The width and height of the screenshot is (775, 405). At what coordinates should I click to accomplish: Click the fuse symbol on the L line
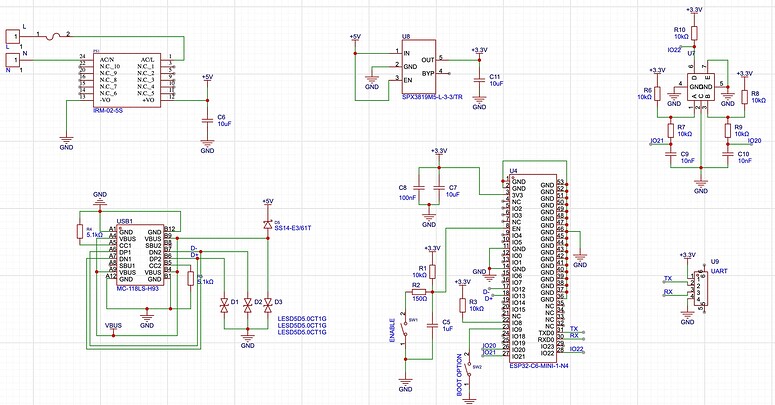pos(54,36)
